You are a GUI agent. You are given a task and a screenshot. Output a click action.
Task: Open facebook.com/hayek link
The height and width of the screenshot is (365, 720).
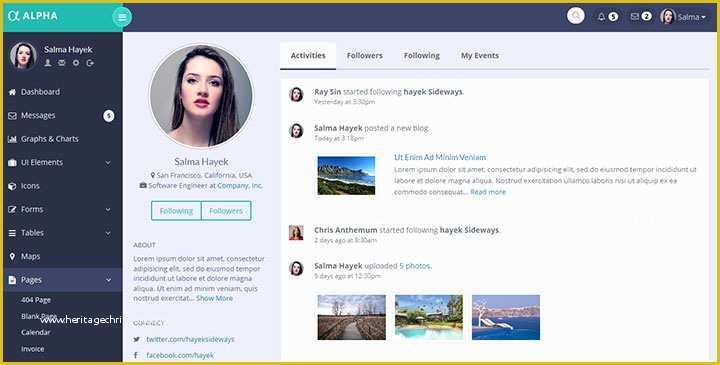(x=180, y=355)
